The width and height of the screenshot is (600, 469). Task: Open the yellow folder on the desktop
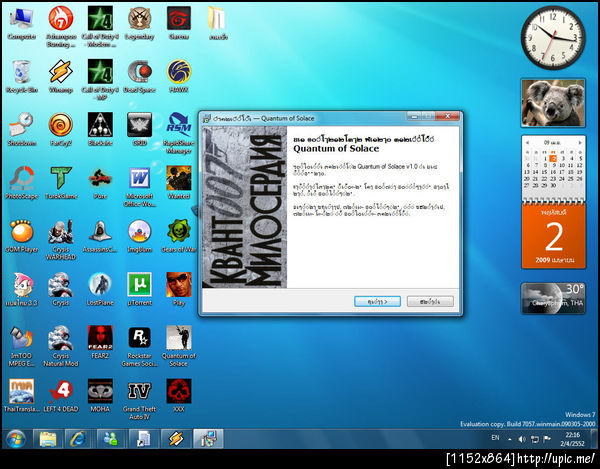click(218, 24)
